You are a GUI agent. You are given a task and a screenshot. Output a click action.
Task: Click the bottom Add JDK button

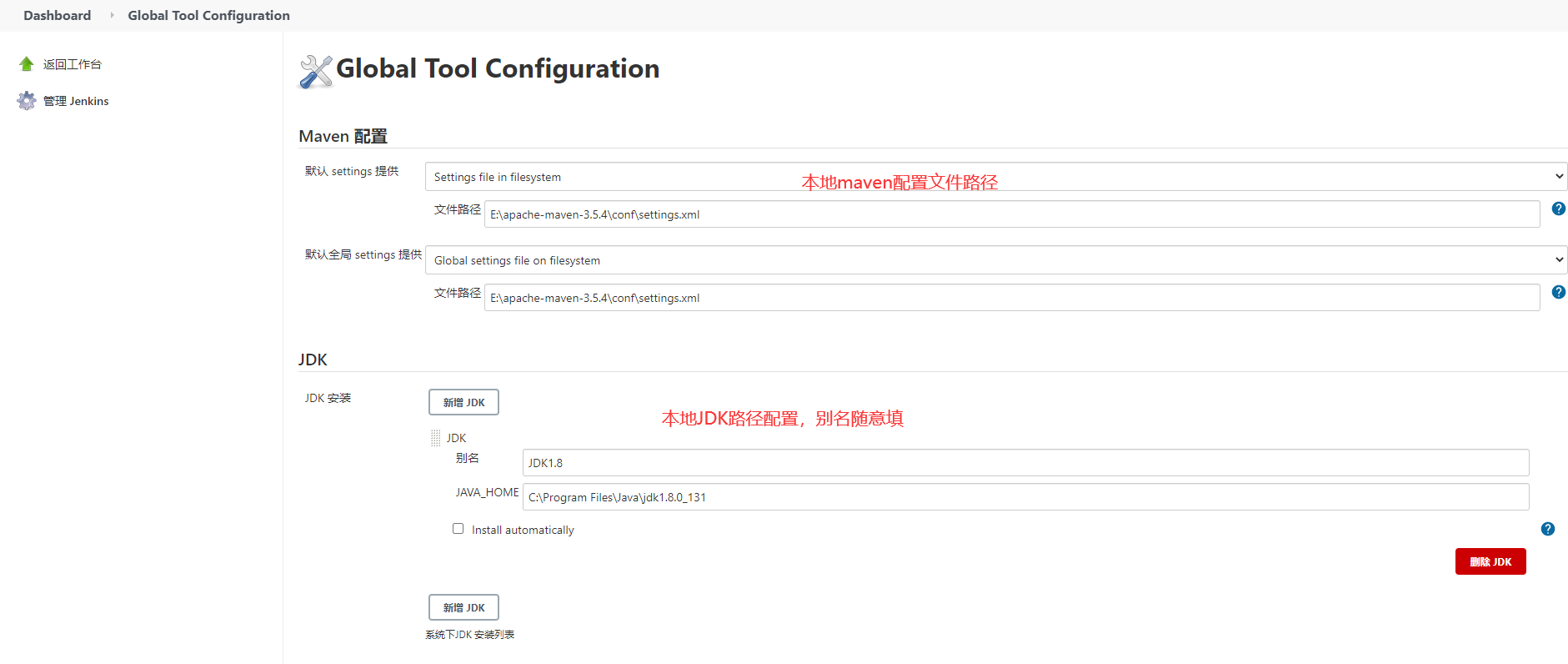click(463, 607)
